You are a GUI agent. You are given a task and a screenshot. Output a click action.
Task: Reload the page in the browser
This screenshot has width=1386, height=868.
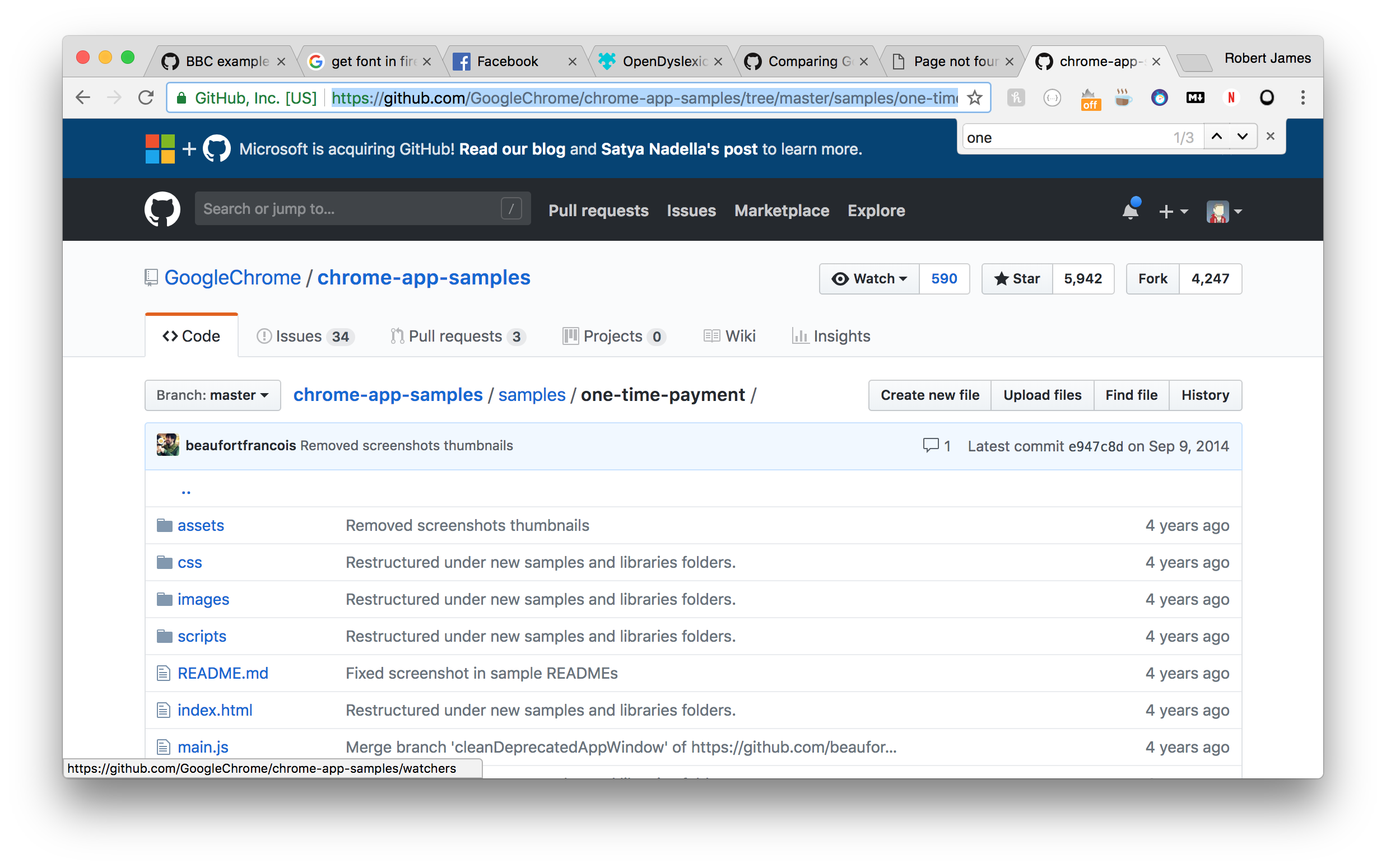pos(146,97)
